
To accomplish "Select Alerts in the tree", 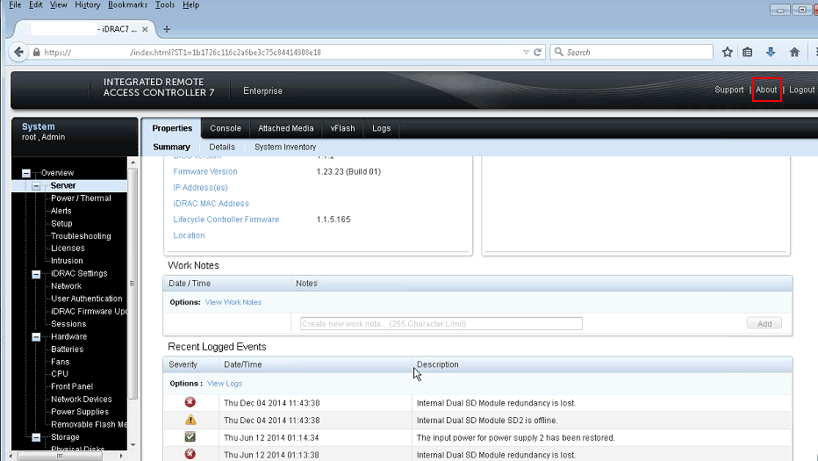I will click(61, 211).
